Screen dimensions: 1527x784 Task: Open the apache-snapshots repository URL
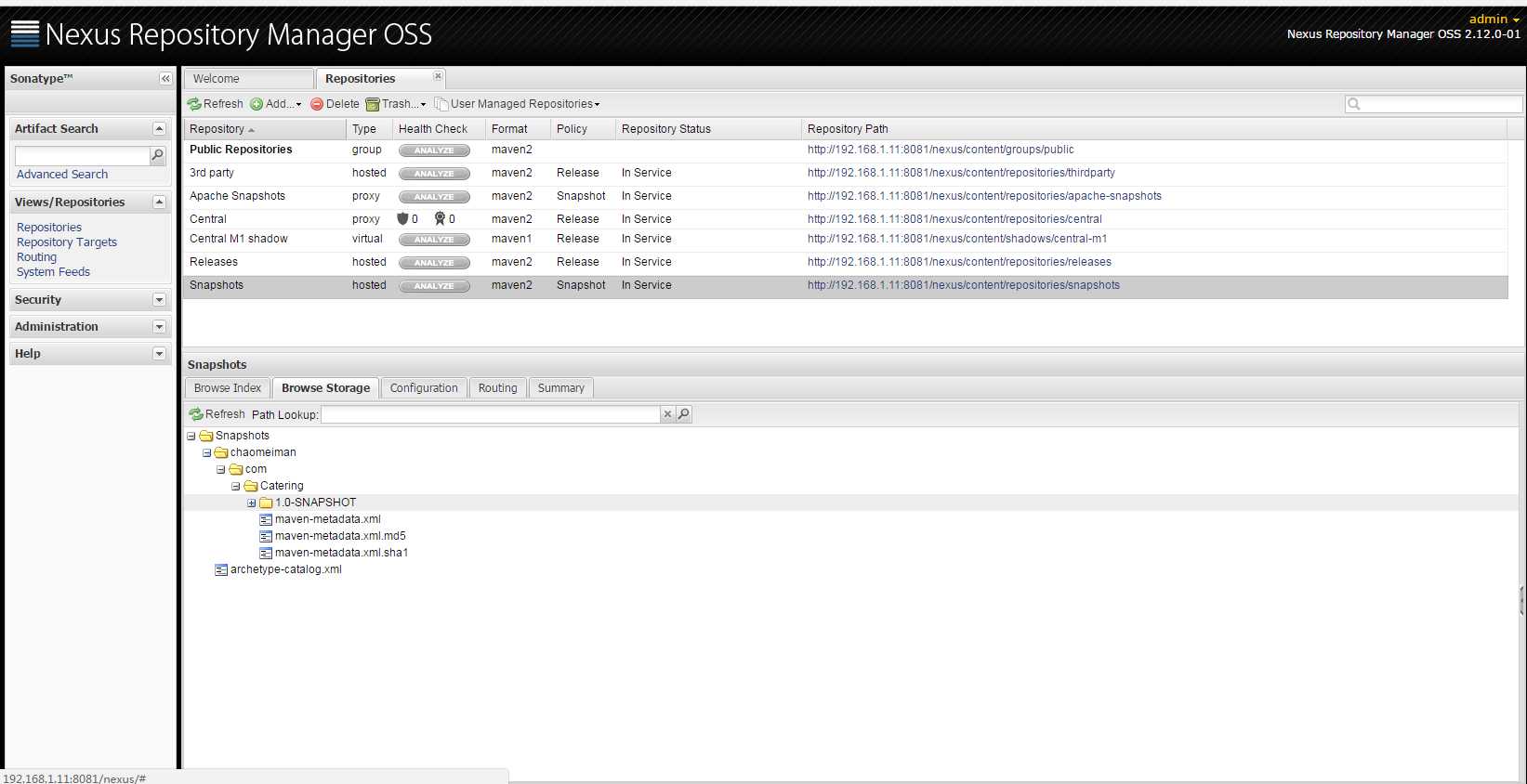(984, 196)
